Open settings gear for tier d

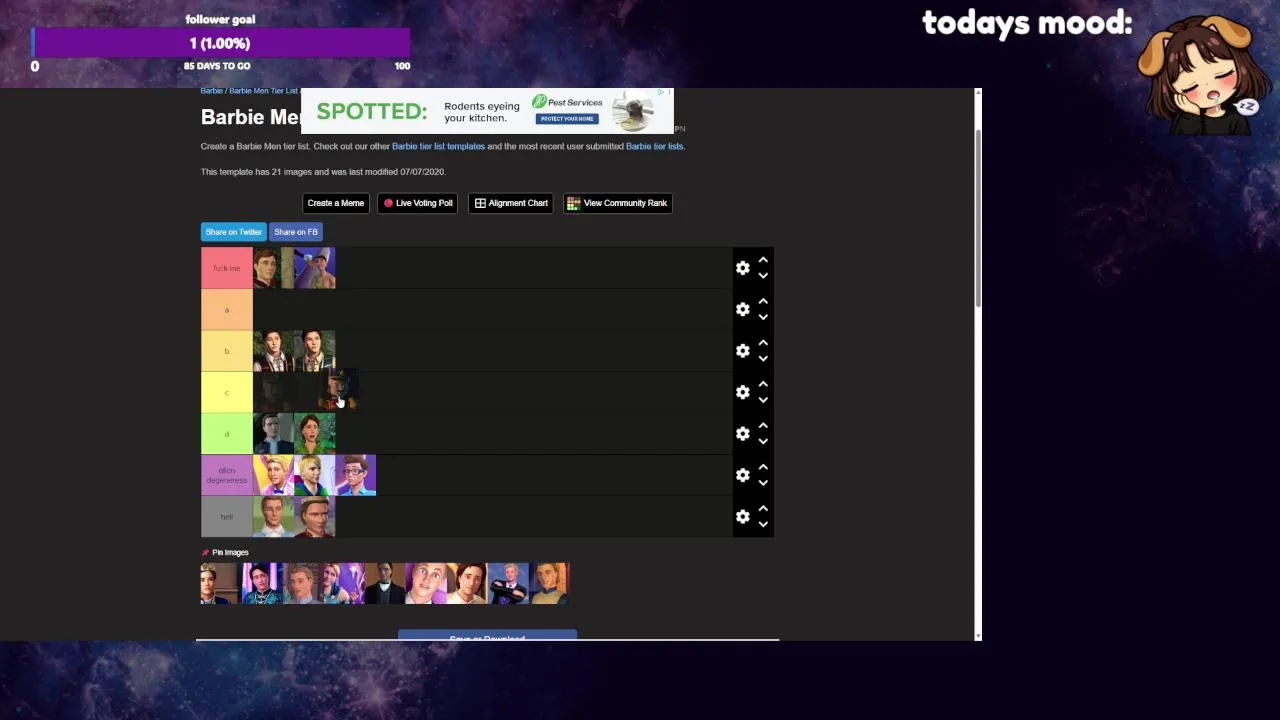[x=742, y=434]
